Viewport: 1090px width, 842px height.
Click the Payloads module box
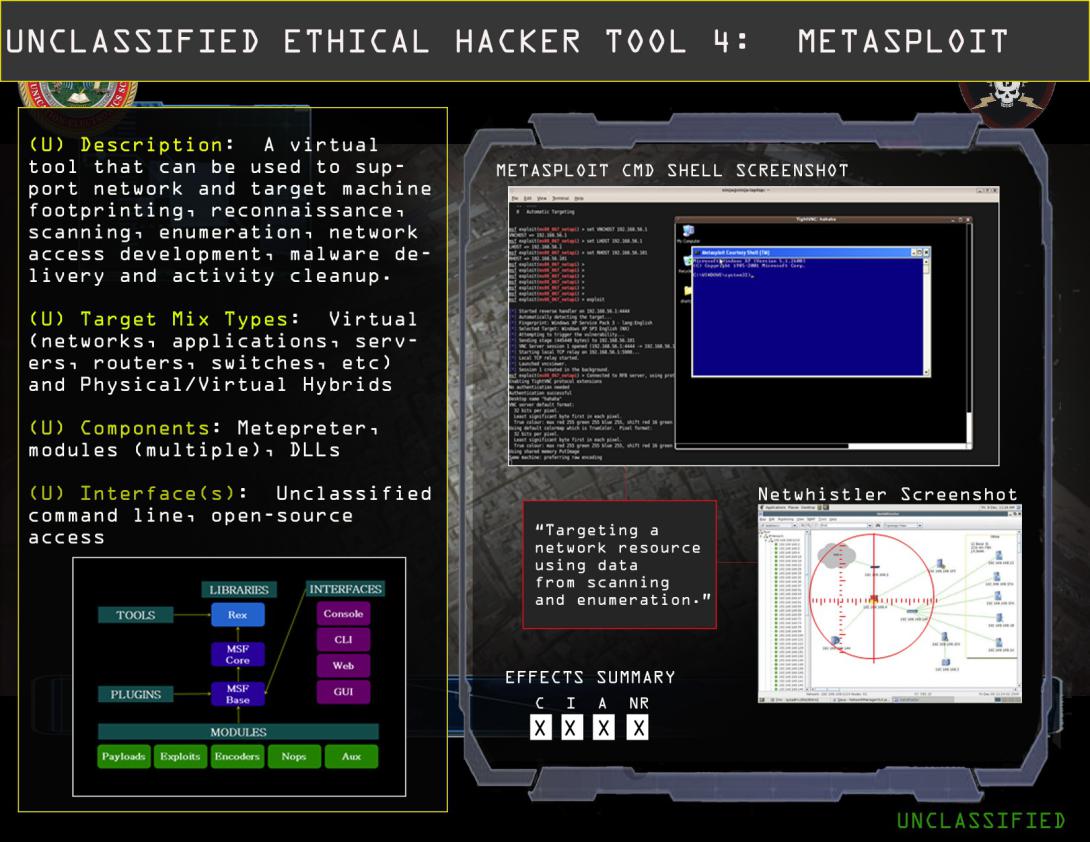pos(124,756)
